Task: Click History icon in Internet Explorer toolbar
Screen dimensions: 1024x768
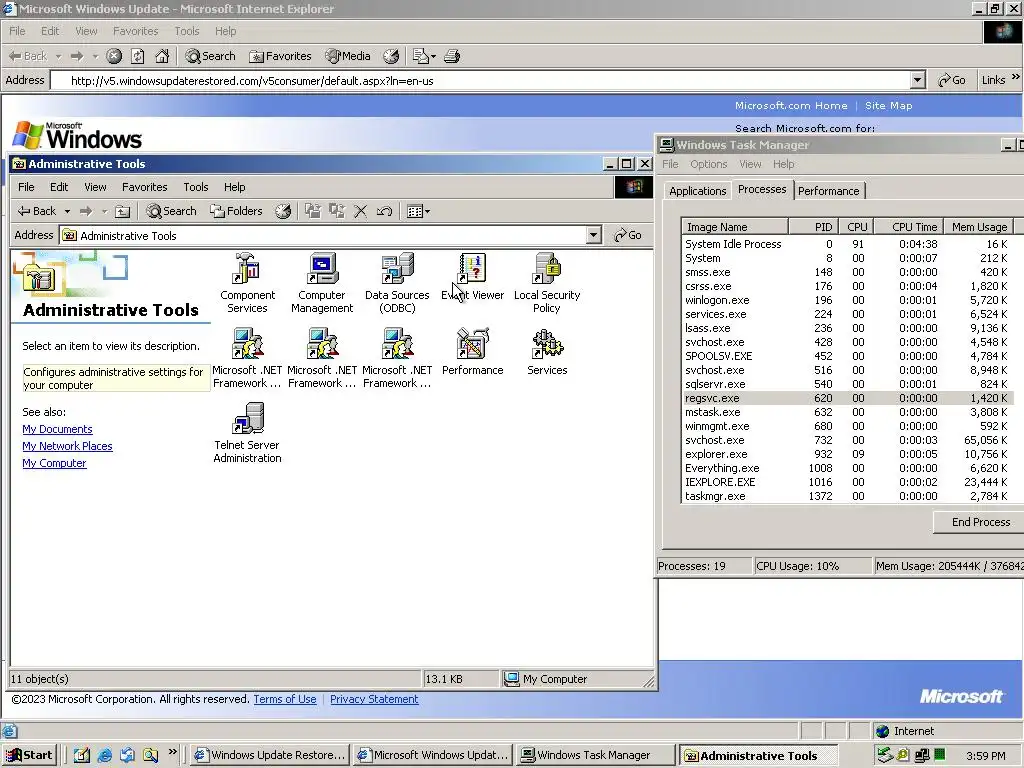Action: [391, 56]
